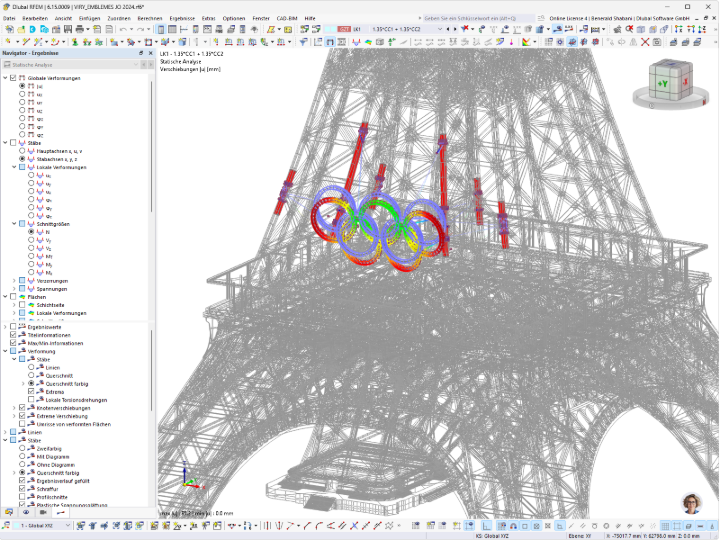Click bottom toolbar red X snap icon
720x540 pixels.
tap(354, 526)
